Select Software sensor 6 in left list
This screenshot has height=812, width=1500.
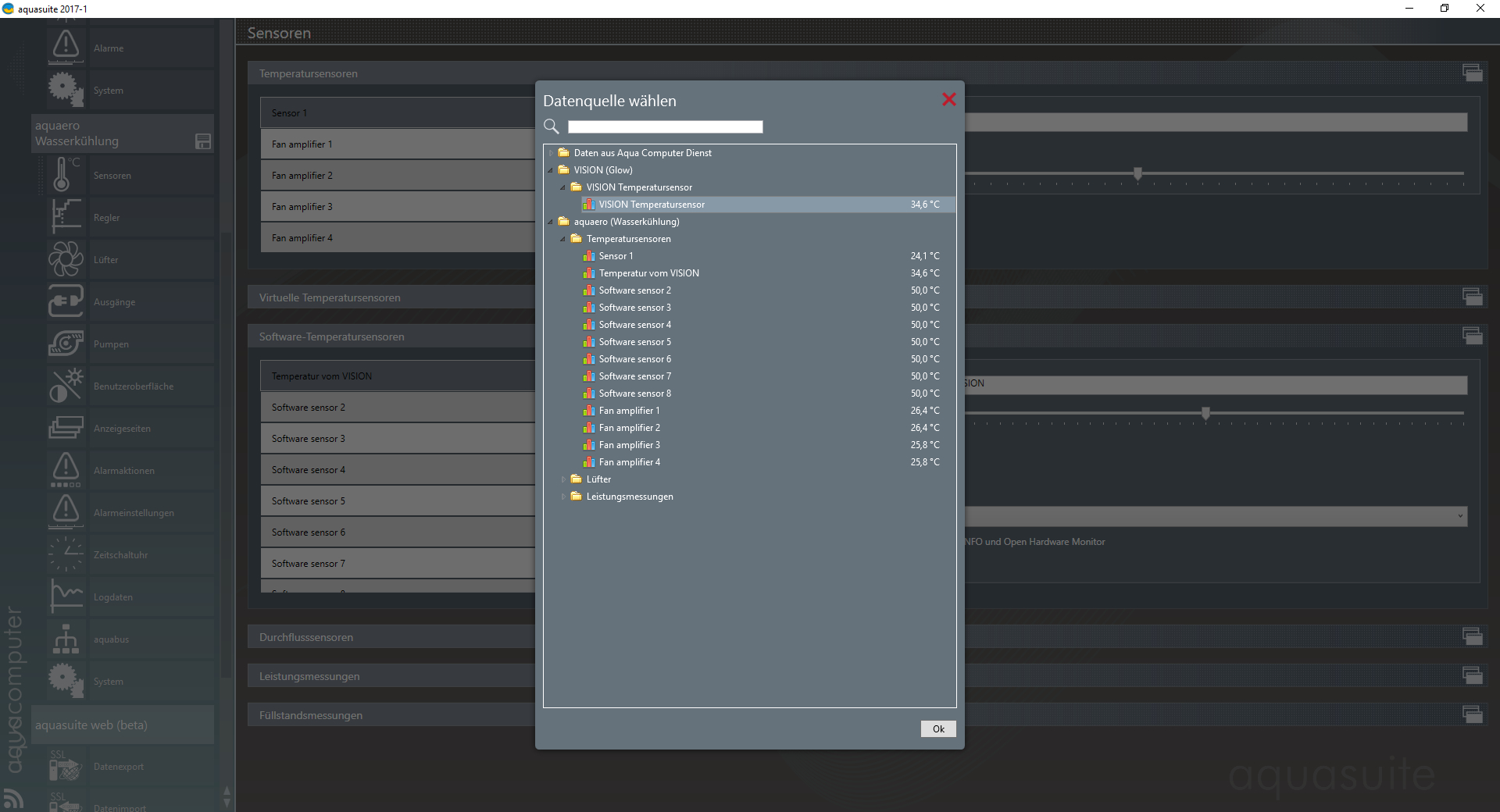[398, 532]
